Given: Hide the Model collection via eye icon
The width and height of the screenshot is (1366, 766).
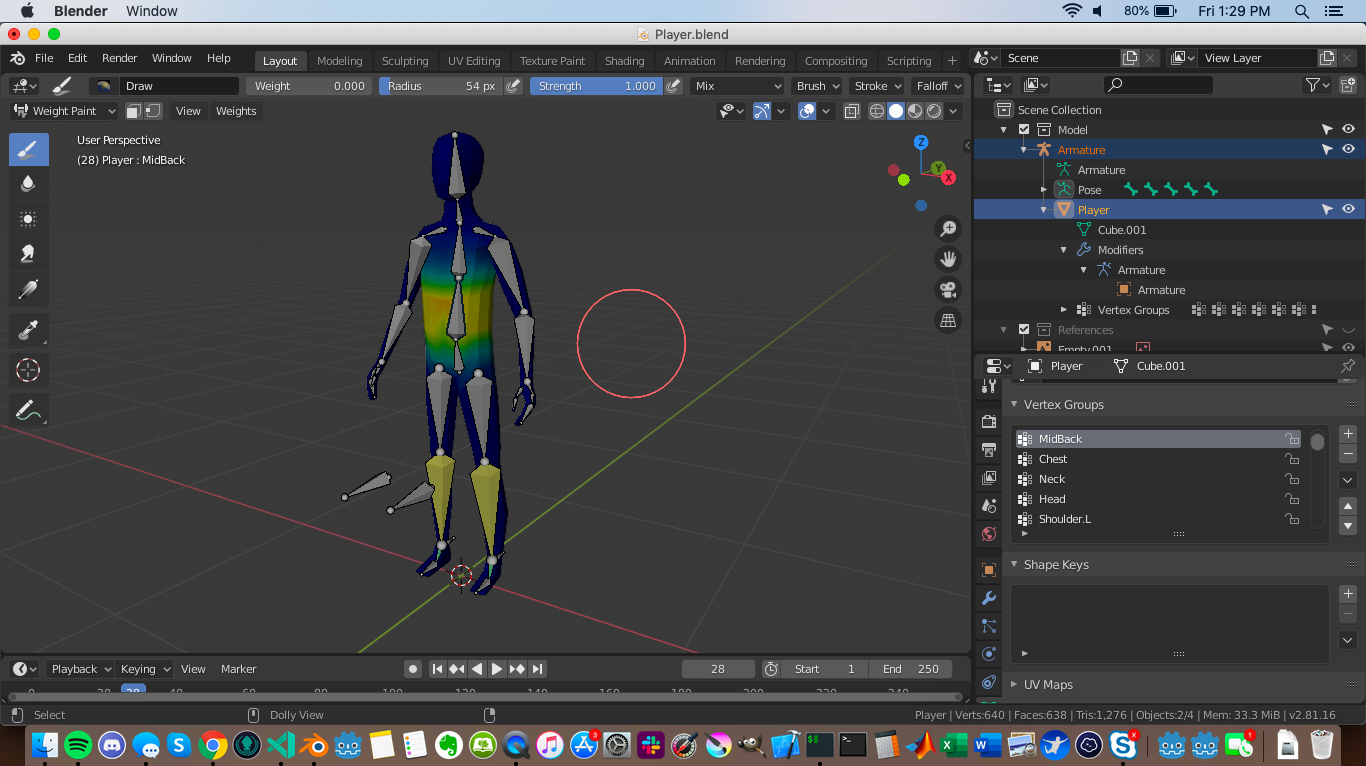Looking at the screenshot, I should tap(1348, 130).
